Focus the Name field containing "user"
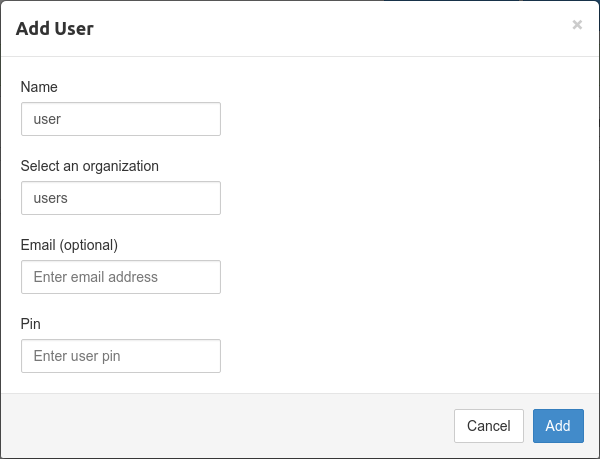The height and width of the screenshot is (459, 600). click(x=121, y=119)
